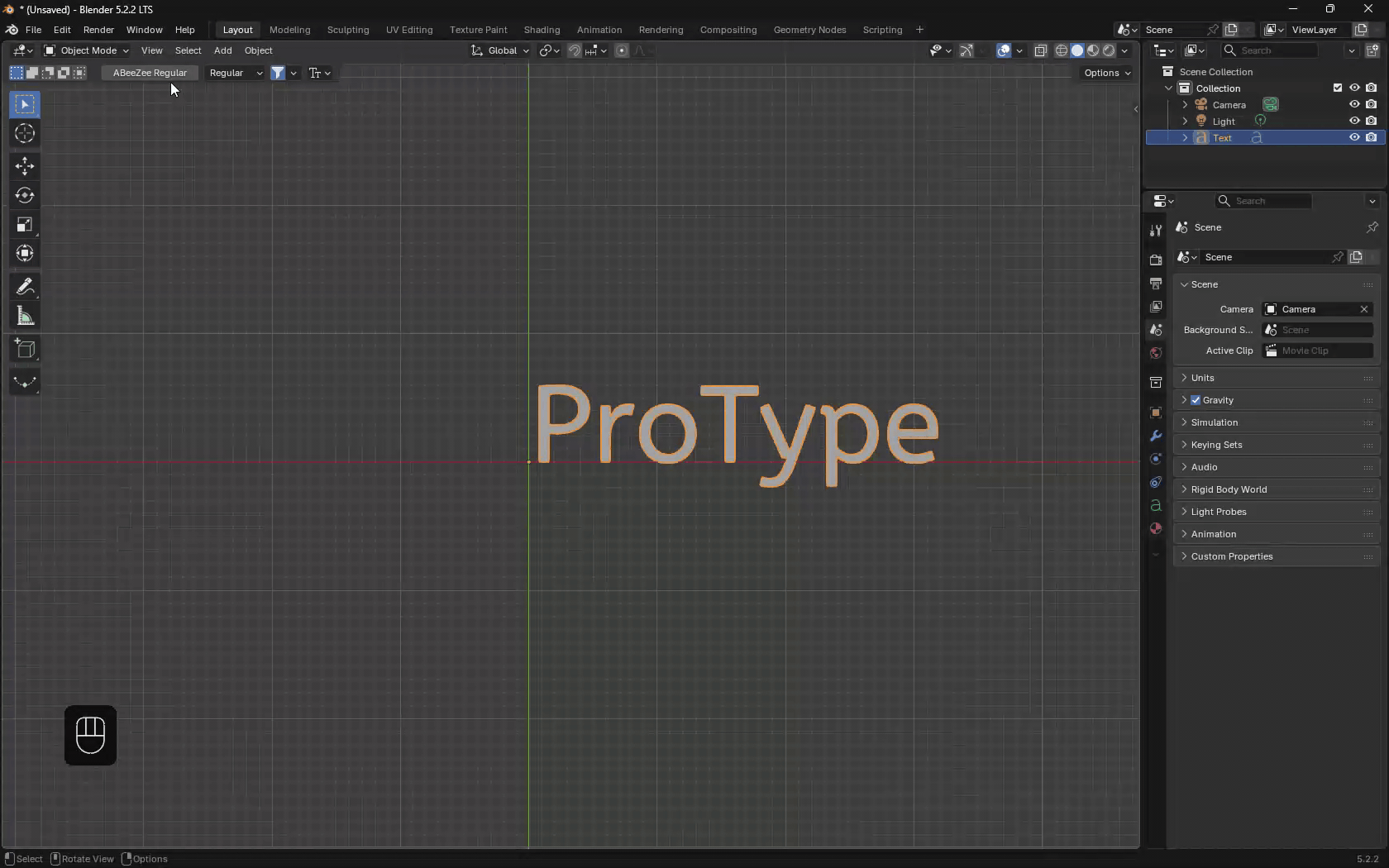The height and width of the screenshot is (868, 1389).
Task: Uncheck Collection exclude from view layer
Action: pos(1338,88)
